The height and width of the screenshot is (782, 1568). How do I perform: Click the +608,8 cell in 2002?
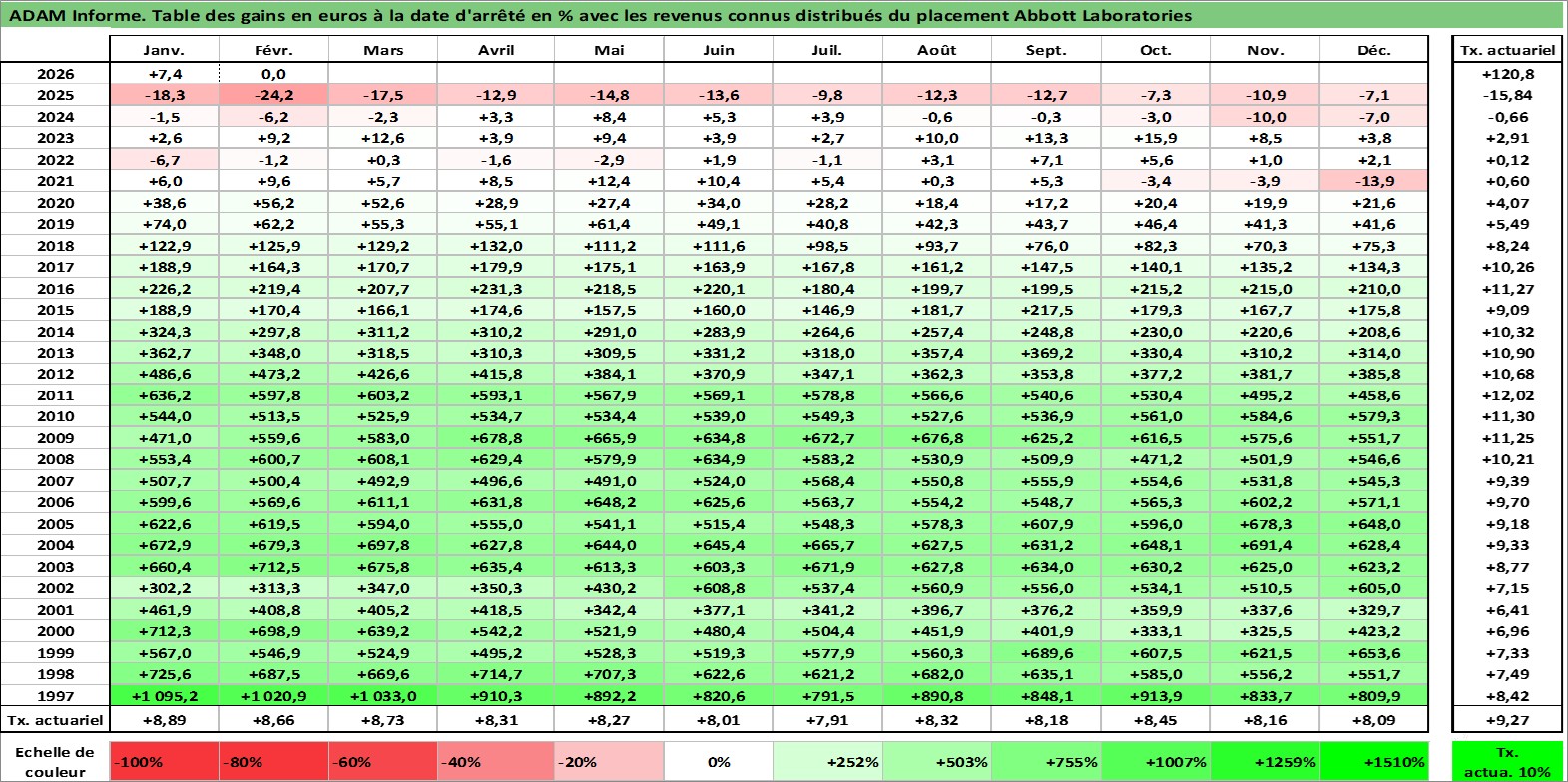coord(719,588)
